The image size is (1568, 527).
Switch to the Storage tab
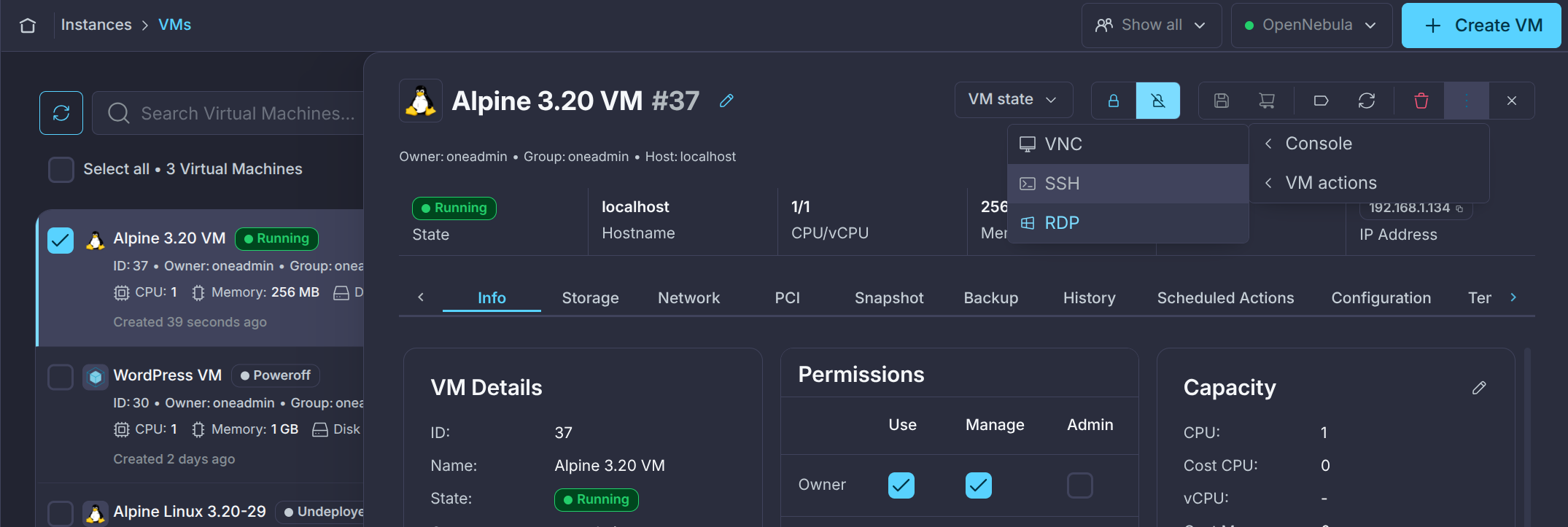click(x=590, y=298)
